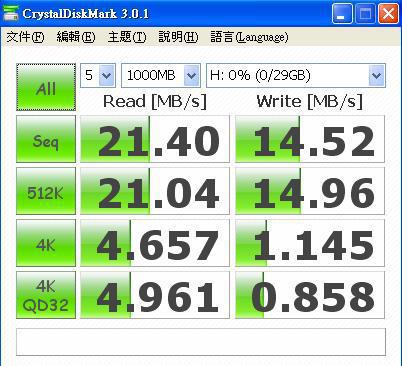Viewport: 402px width, 366px height.
Task: Select the Seq write result 14.52
Action: click(310, 139)
